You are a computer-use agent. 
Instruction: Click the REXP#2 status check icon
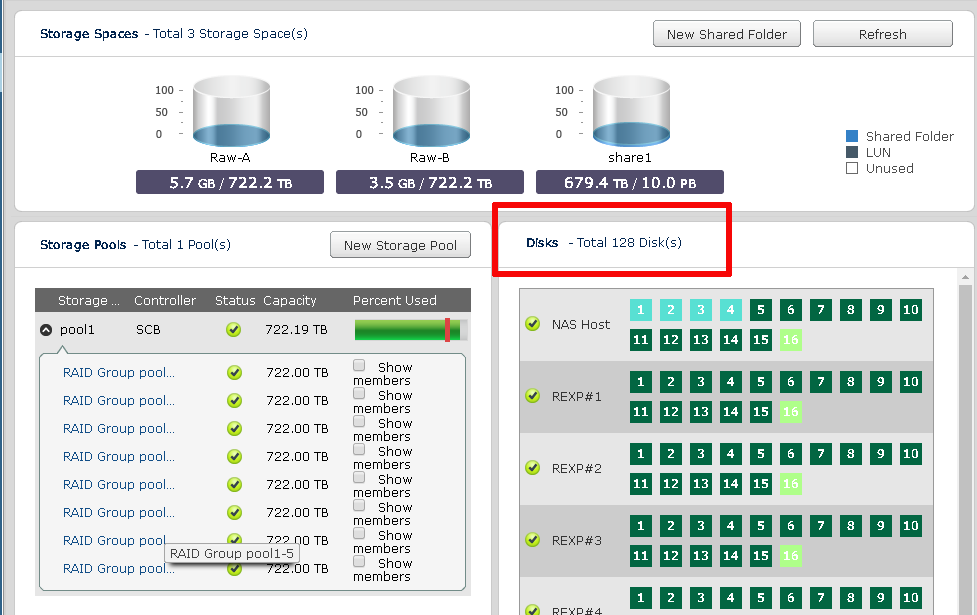(x=532, y=468)
